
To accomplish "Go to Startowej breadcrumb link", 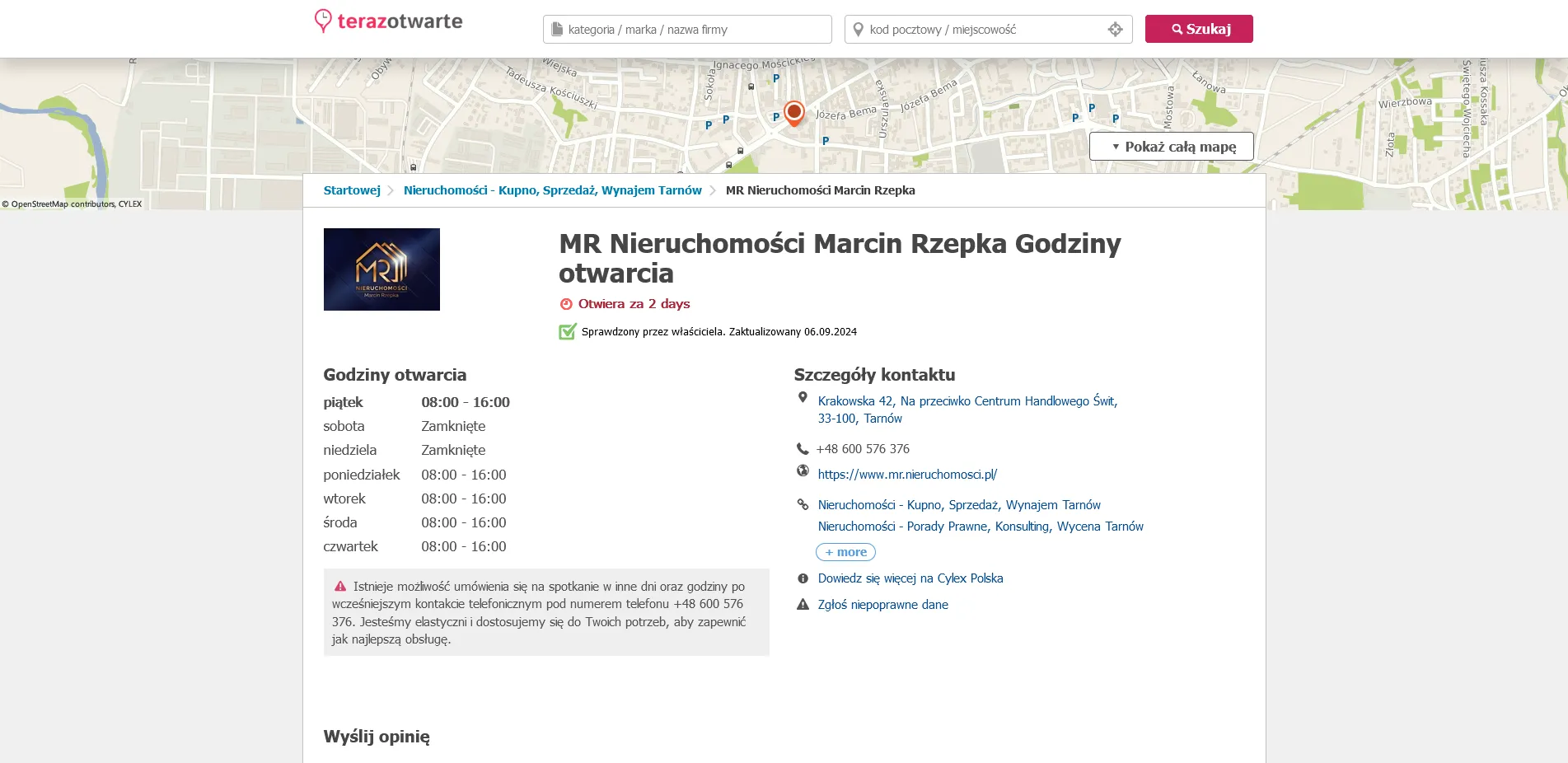I will [352, 190].
